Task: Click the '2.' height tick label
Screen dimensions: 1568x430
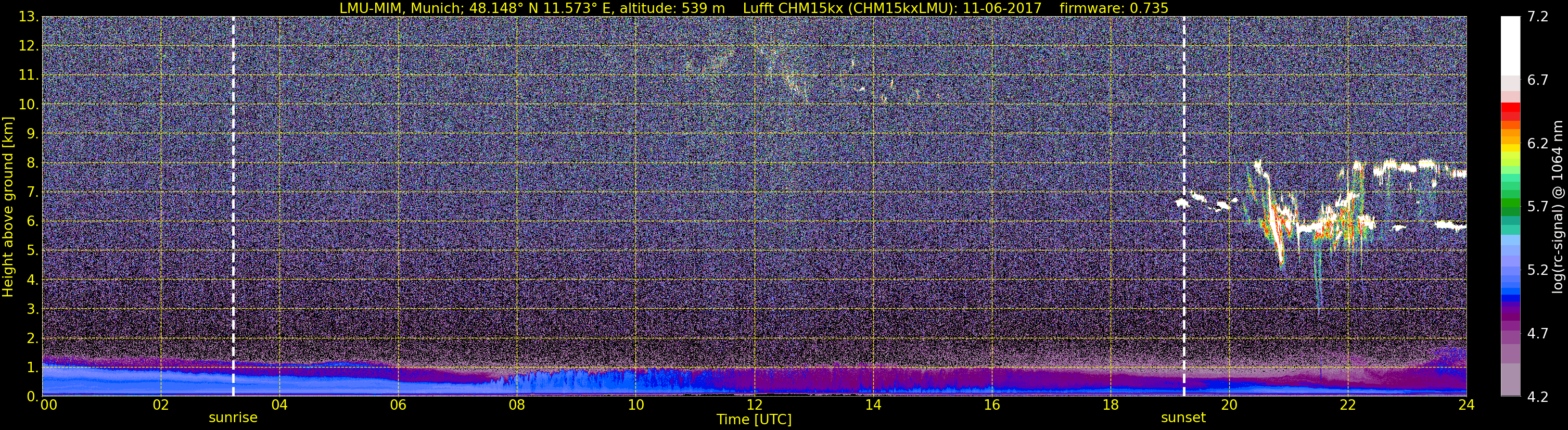Action: click(x=32, y=338)
